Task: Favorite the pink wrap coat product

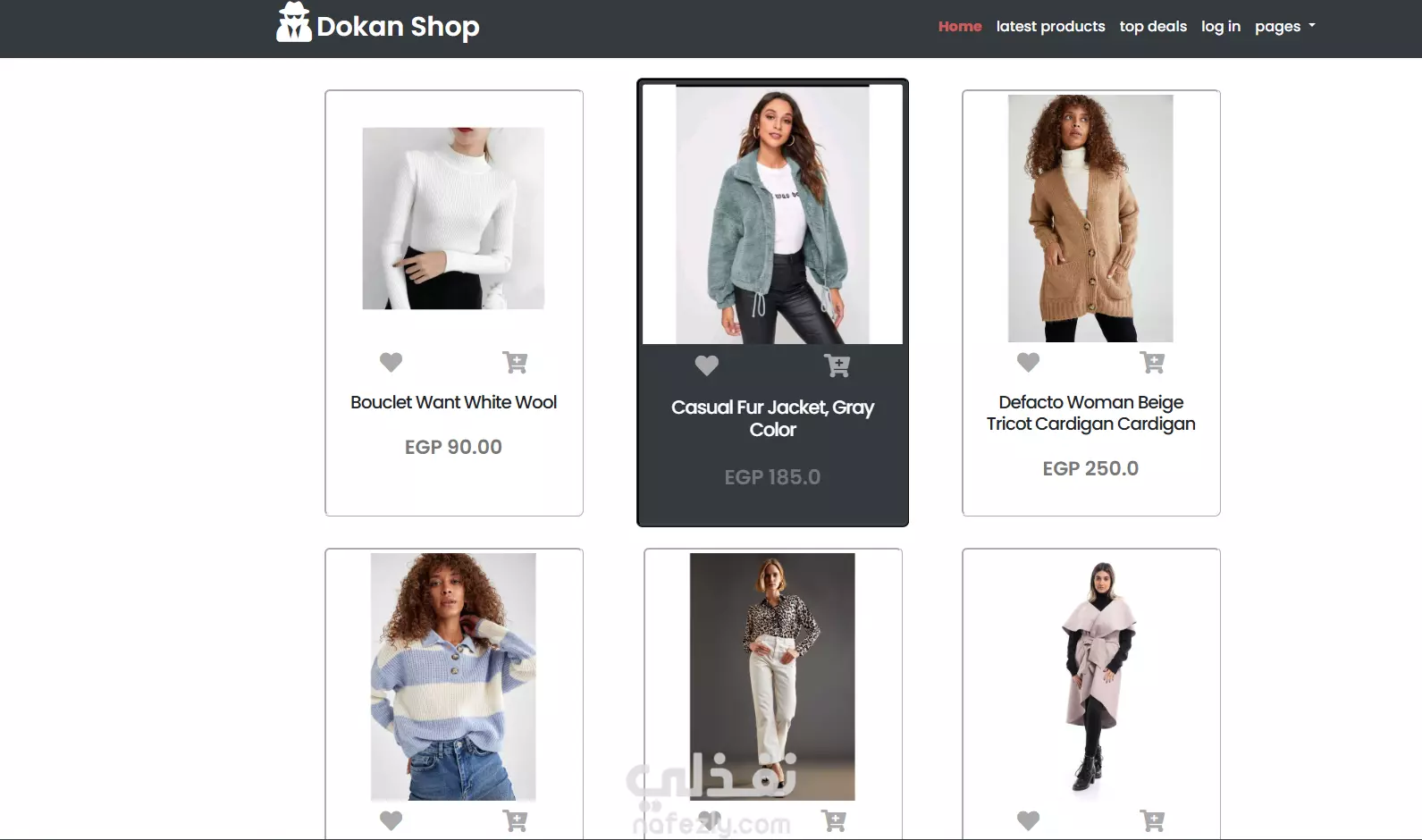Action: pyautogui.click(x=1028, y=820)
